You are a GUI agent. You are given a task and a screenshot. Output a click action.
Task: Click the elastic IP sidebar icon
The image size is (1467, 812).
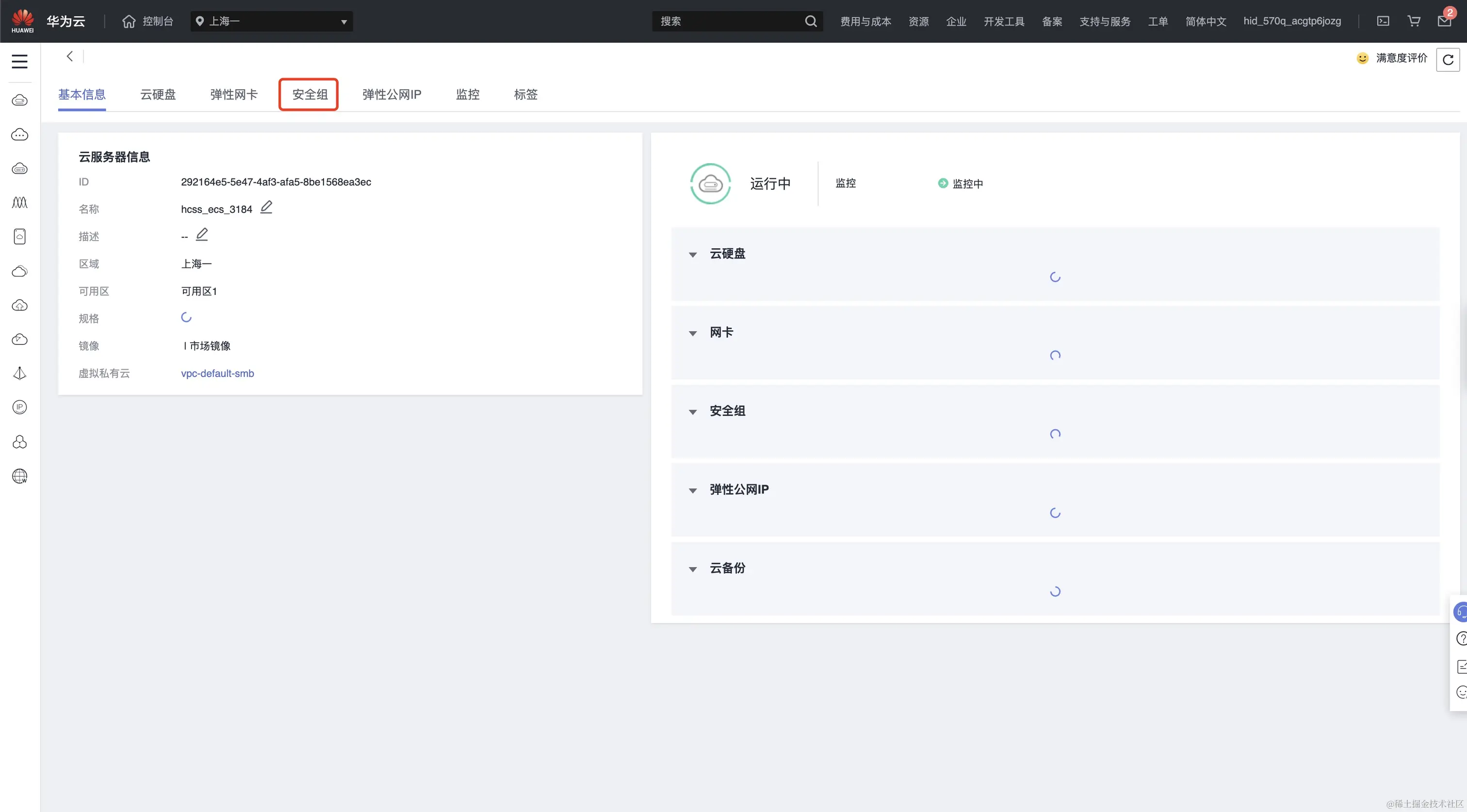click(19, 407)
